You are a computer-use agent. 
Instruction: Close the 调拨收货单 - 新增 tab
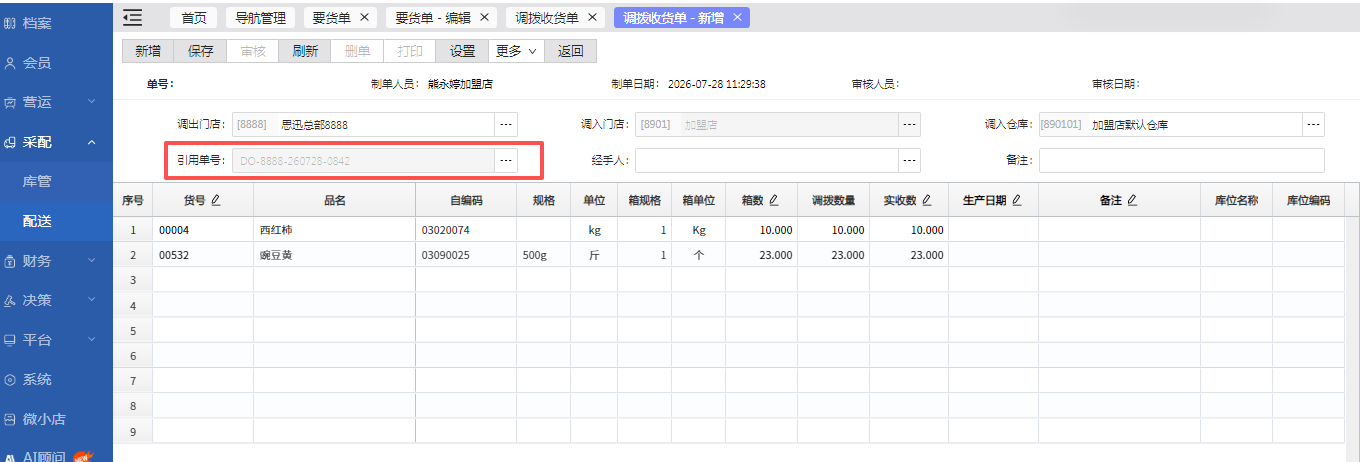pyautogui.click(x=737, y=18)
